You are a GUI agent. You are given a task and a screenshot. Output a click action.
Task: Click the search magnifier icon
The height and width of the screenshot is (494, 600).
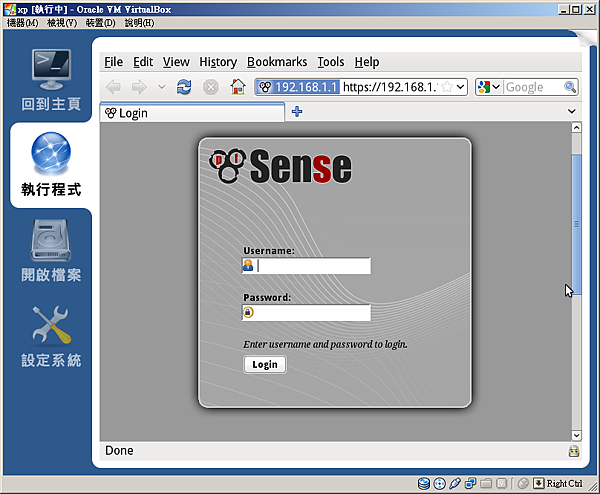(570, 87)
